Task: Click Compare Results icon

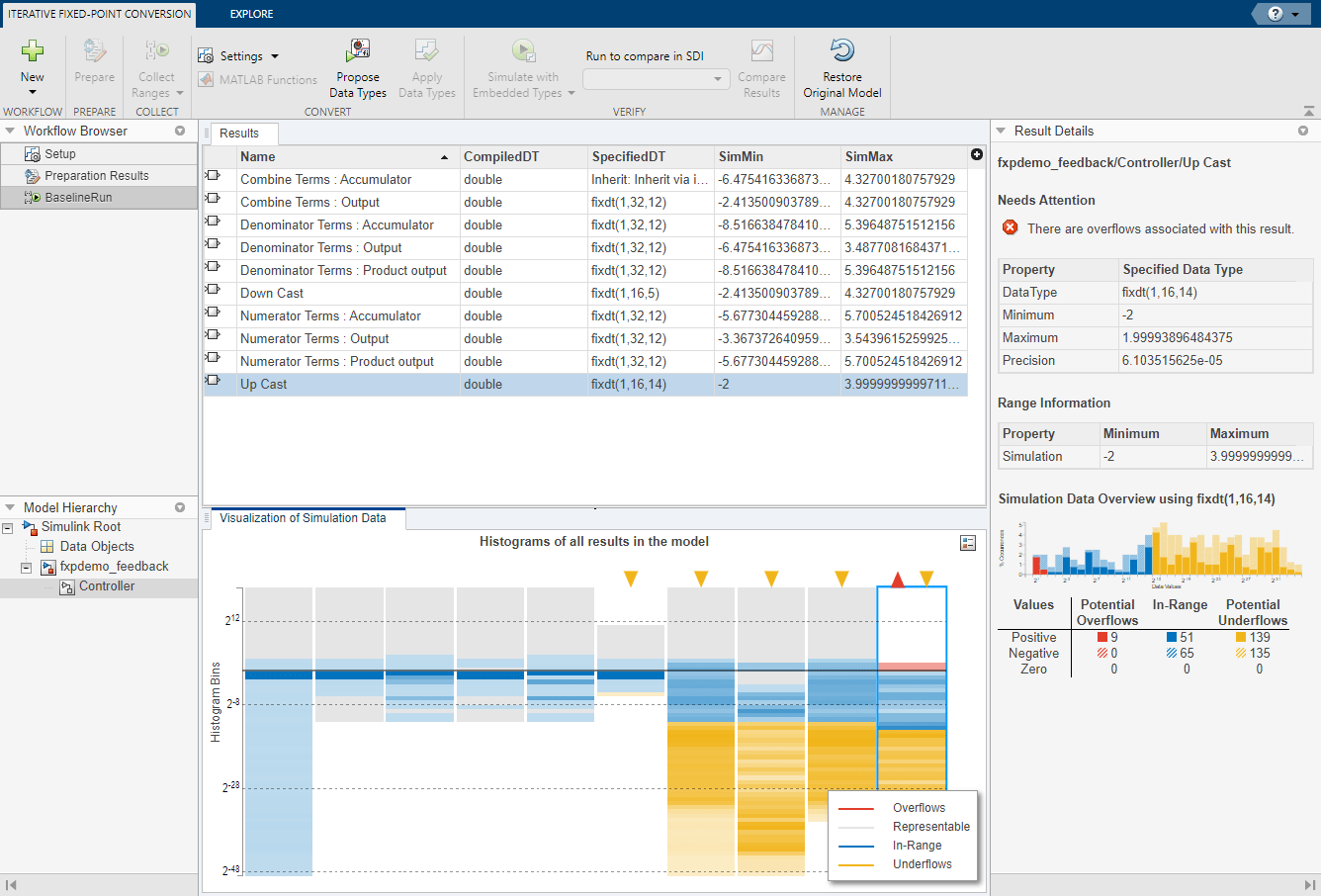Action: point(761,50)
